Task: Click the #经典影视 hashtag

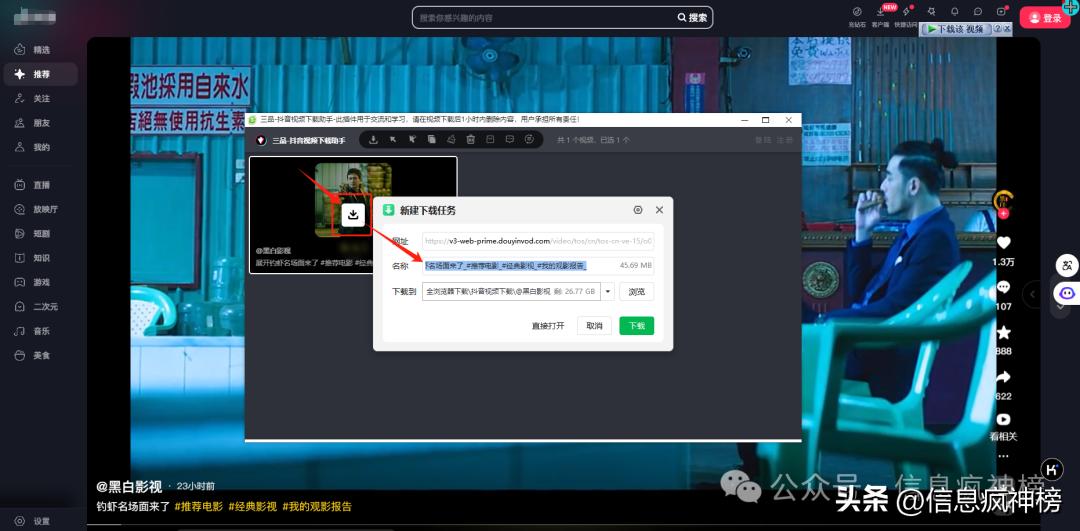Action: pyautogui.click(x=252, y=507)
